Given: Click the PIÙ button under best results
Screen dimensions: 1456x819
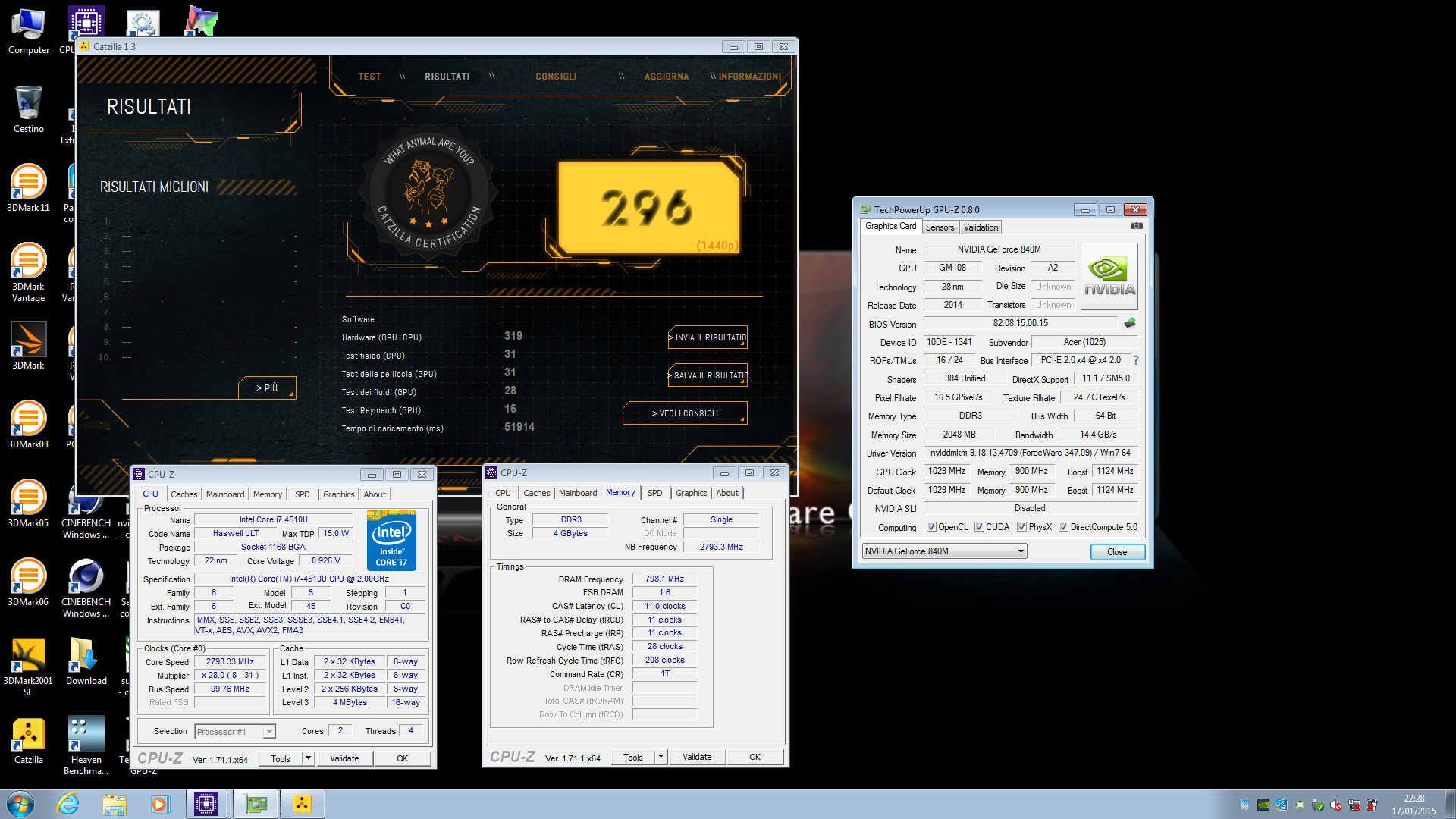Looking at the screenshot, I should (267, 388).
